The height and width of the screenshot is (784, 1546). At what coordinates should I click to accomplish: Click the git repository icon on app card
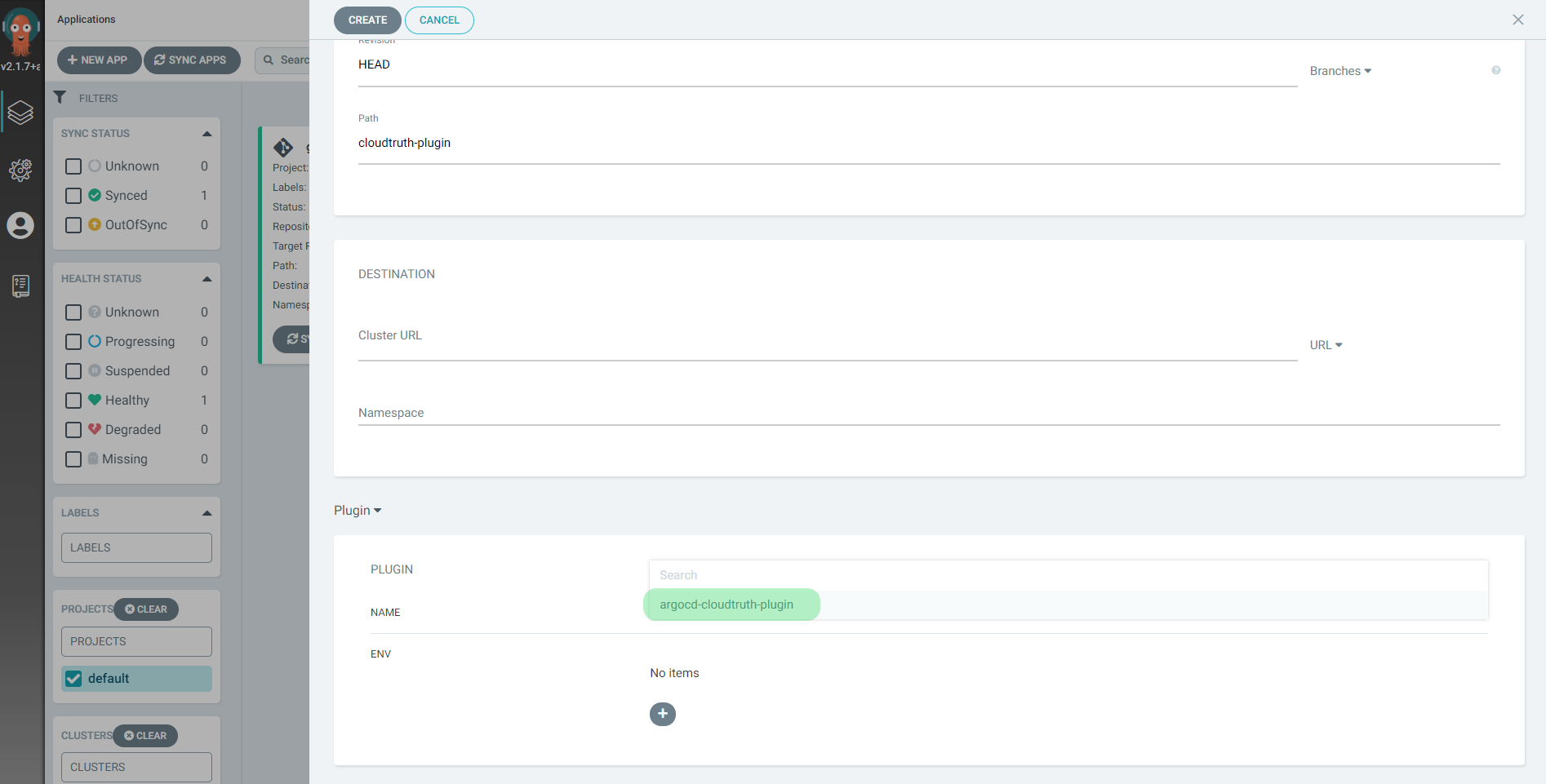point(283,148)
